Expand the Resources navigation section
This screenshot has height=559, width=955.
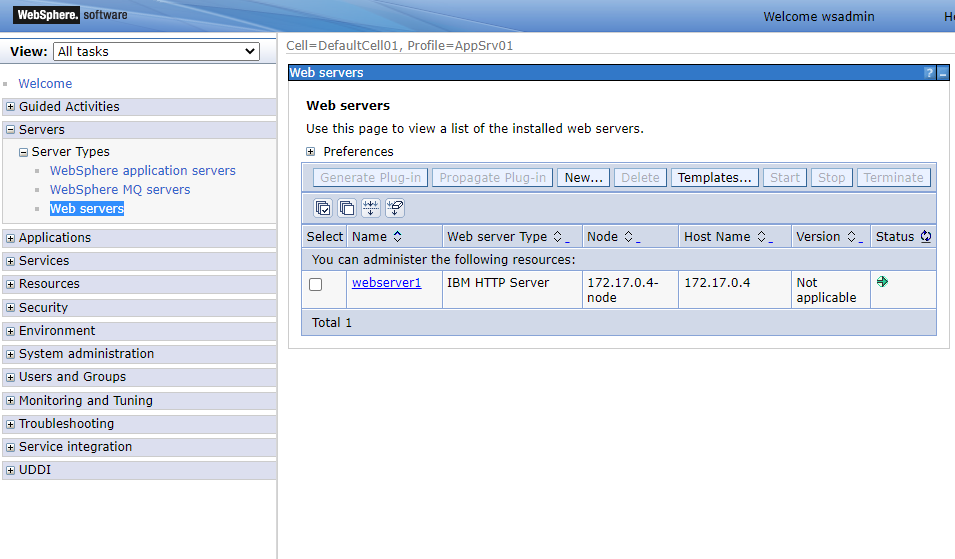click(10, 284)
